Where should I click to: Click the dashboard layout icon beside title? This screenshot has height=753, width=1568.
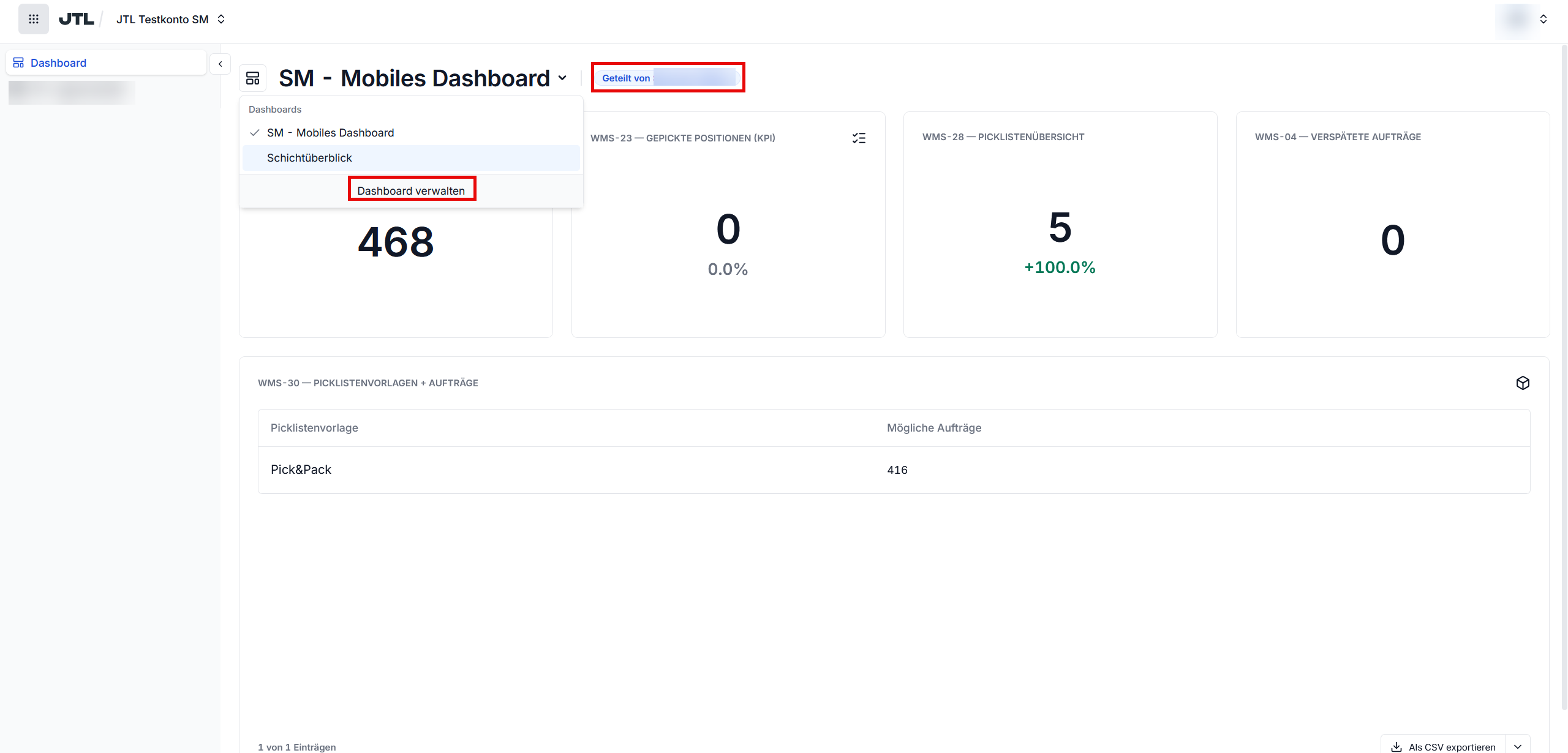[x=252, y=78]
